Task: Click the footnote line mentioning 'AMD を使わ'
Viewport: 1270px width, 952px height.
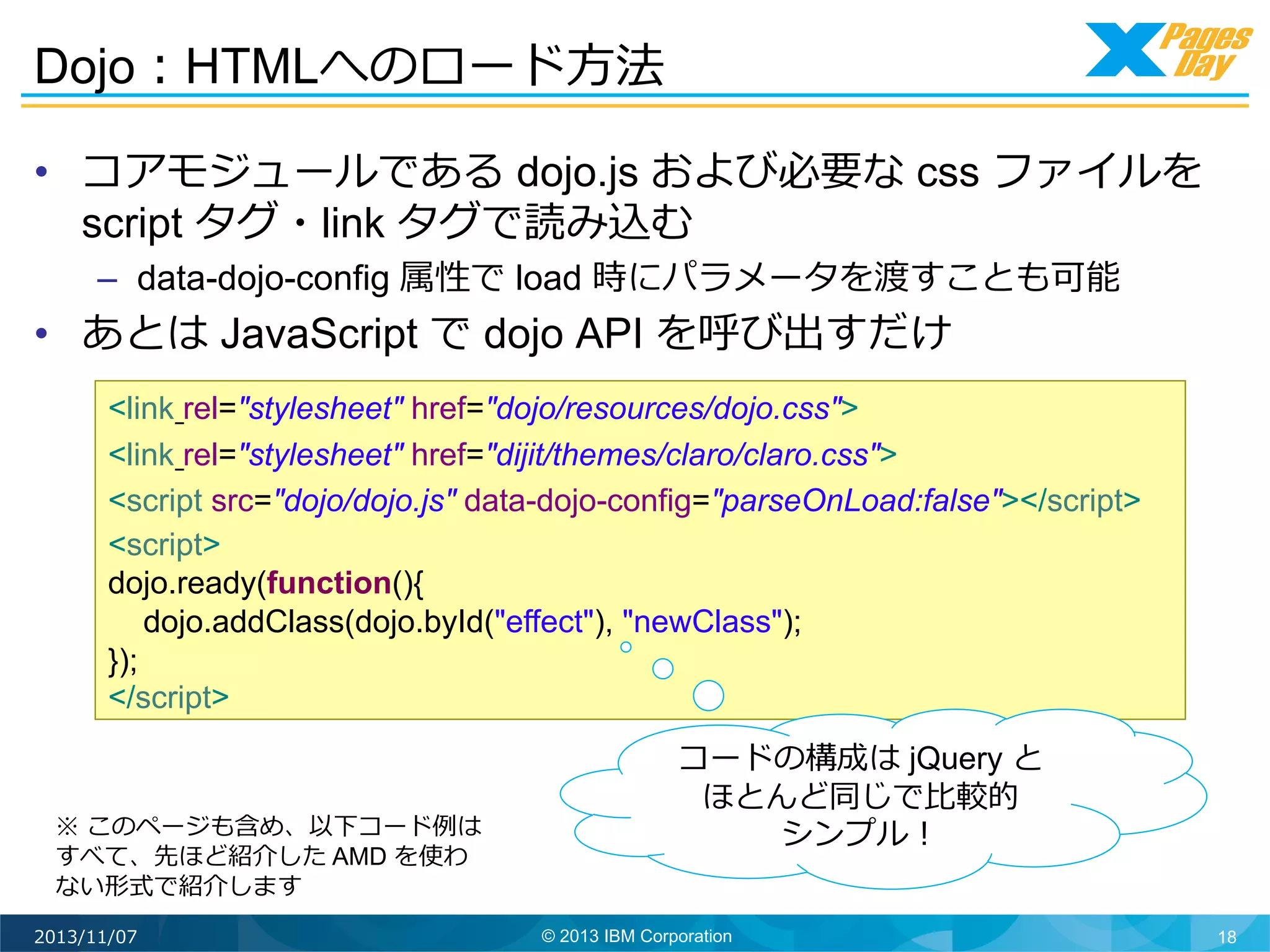Action: [x=262, y=856]
